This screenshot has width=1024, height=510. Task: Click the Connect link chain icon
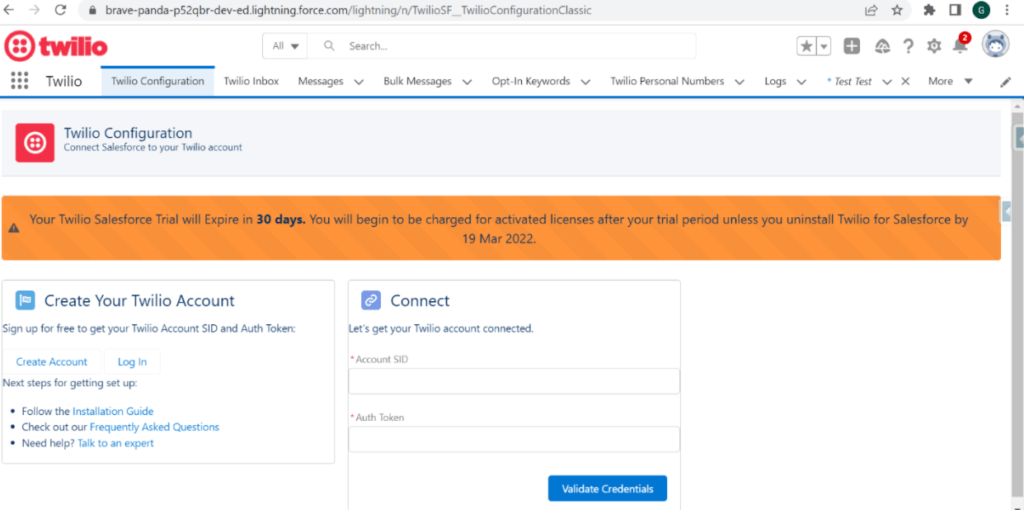point(371,300)
